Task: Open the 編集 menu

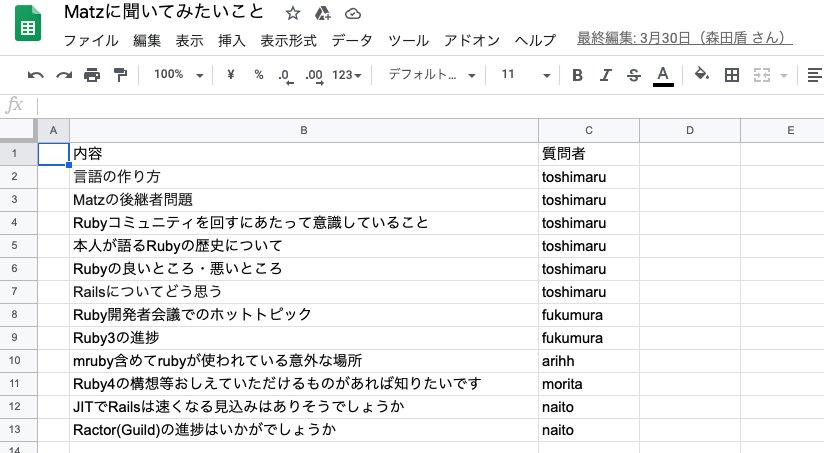Action: [147, 40]
